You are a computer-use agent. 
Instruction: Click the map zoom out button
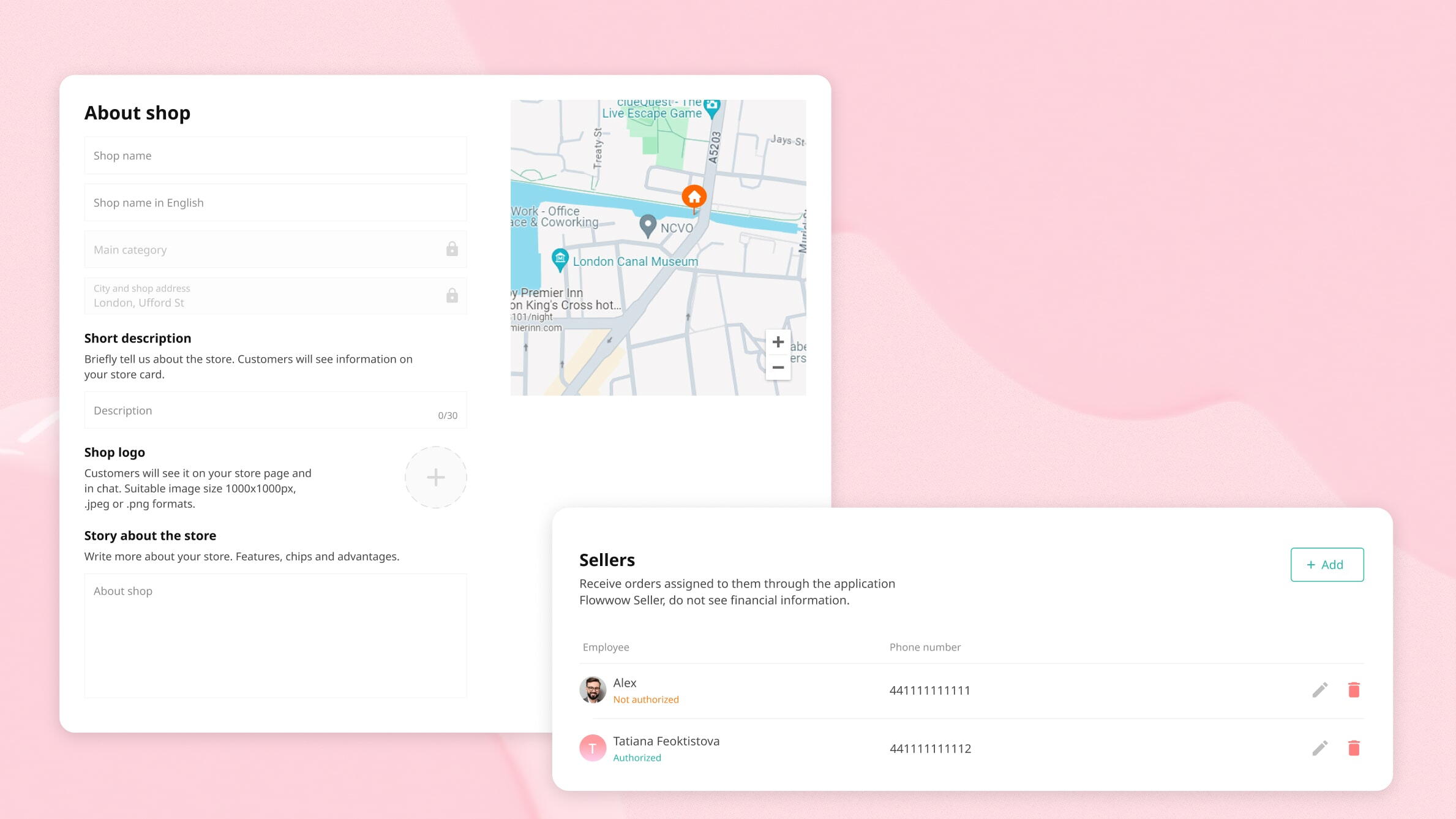(x=778, y=367)
